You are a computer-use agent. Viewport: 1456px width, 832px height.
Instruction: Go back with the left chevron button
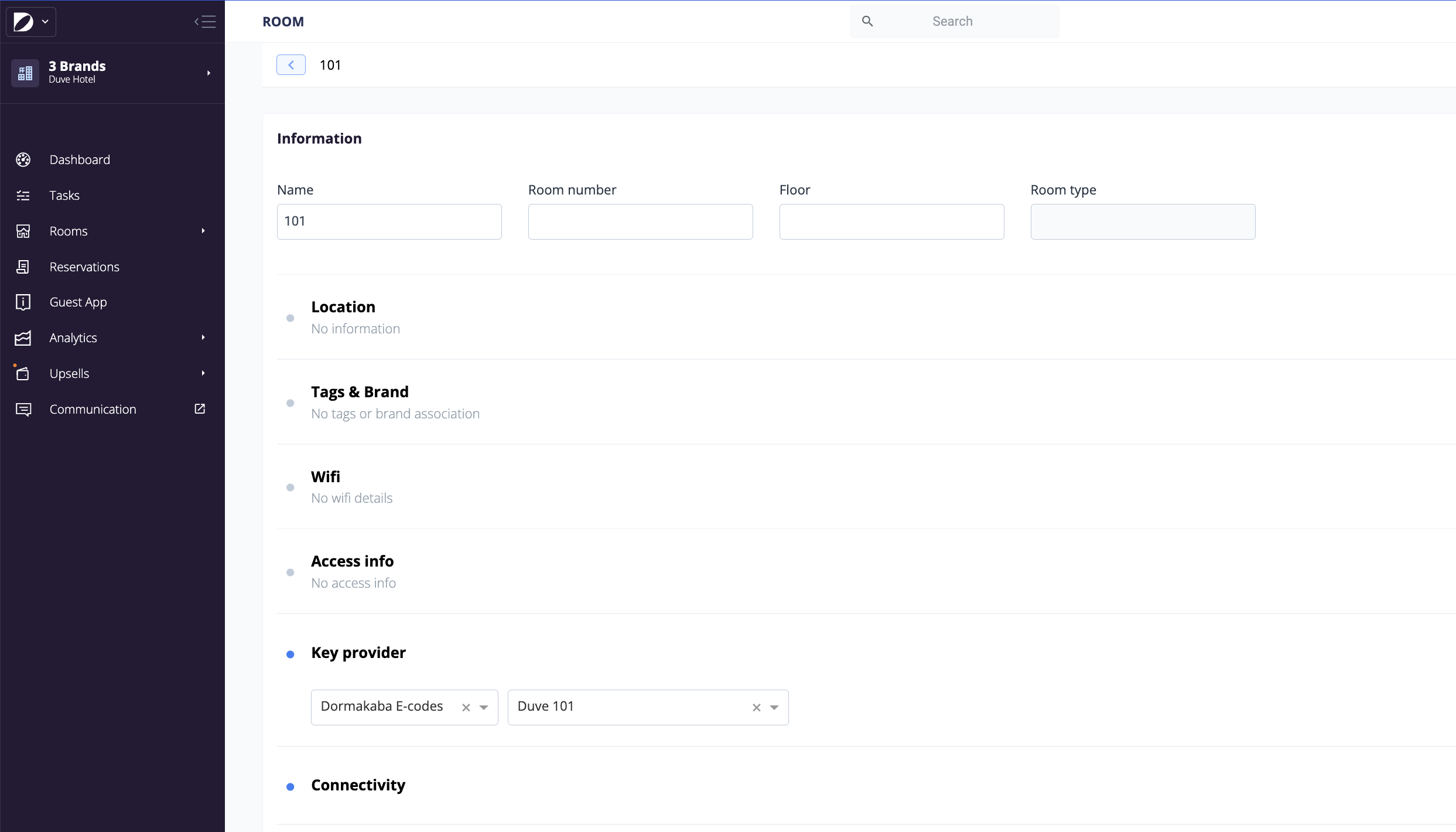pyautogui.click(x=291, y=64)
